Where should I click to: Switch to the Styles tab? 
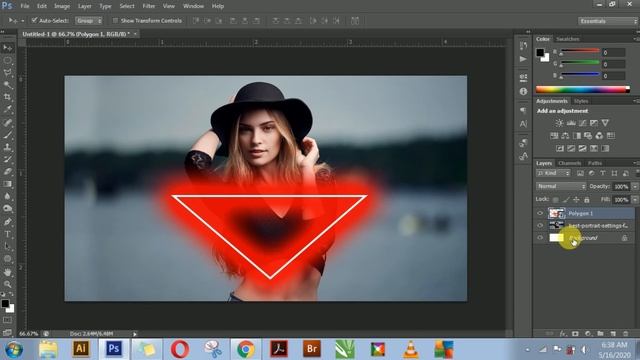[581, 101]
